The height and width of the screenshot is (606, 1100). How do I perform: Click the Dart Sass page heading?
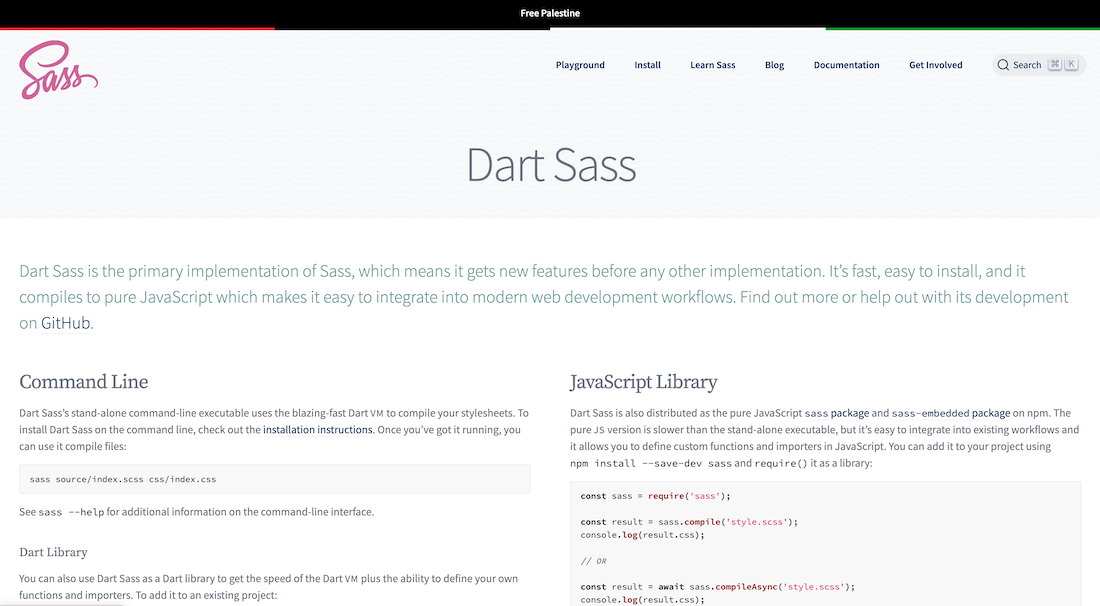click(550, 166)
